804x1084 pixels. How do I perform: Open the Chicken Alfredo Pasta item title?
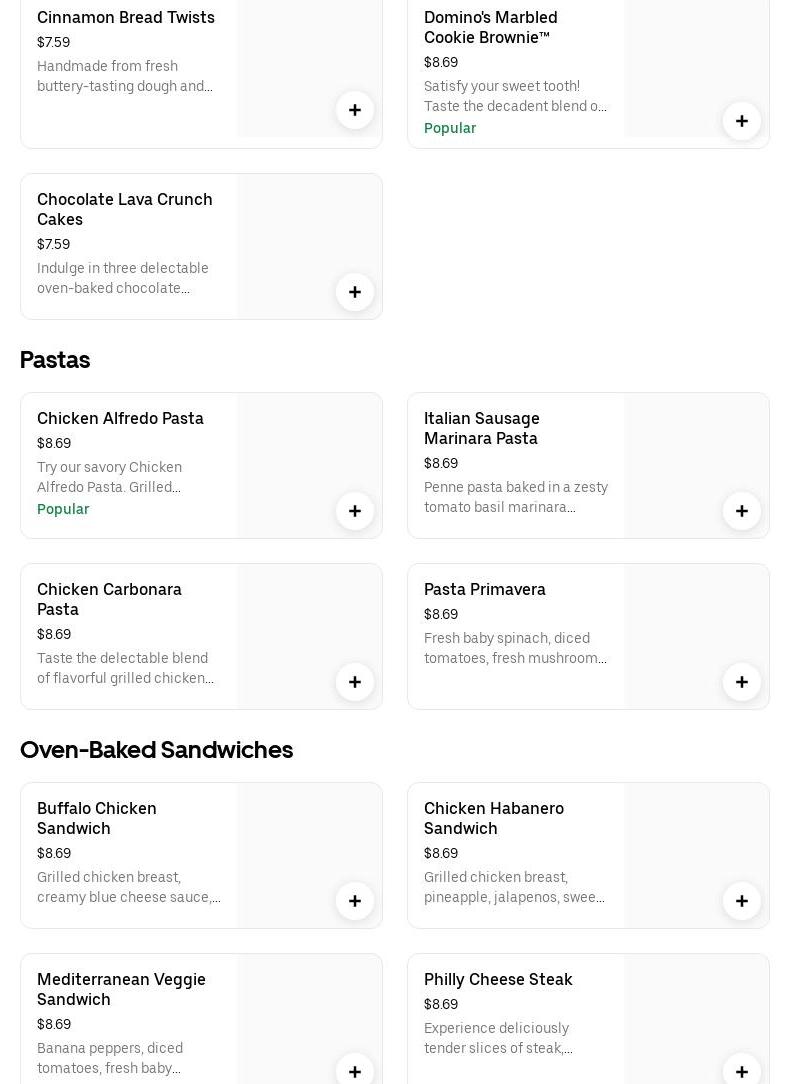coord(120,418)
